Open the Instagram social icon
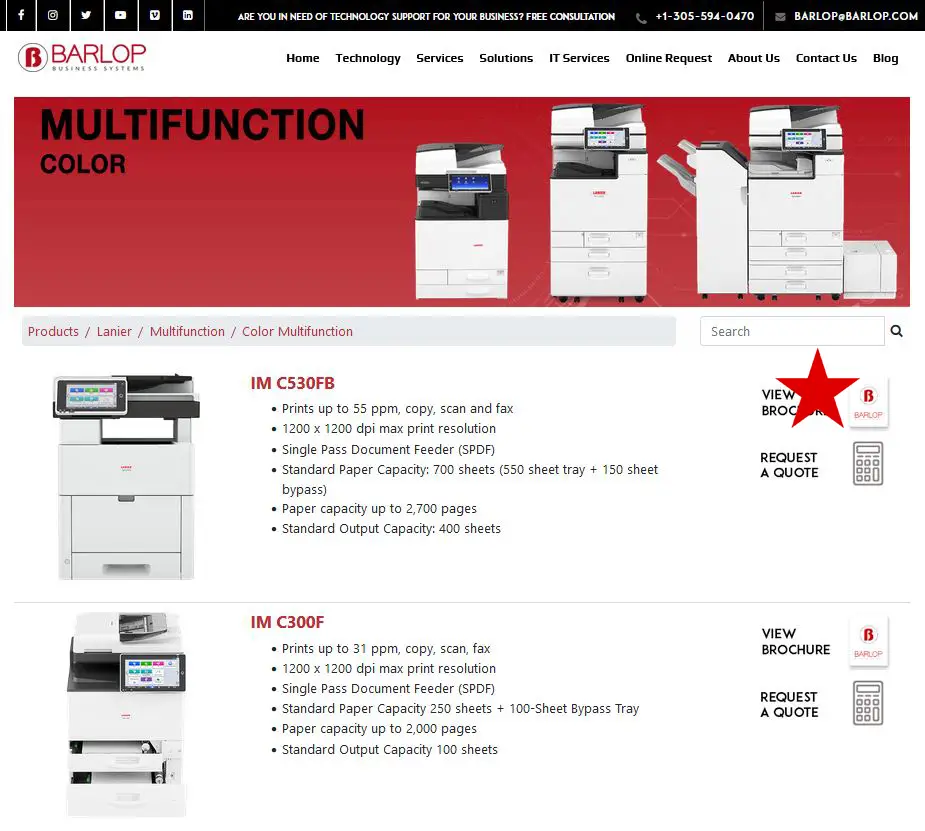 click(x=53, y=16)
